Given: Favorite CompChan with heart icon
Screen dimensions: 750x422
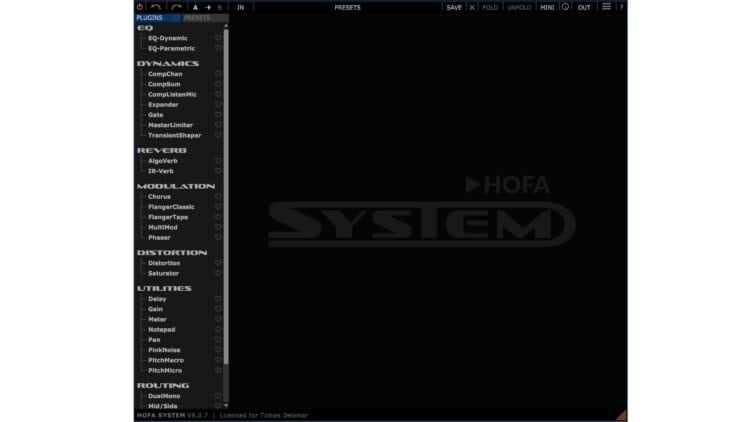Looking at the screenshot, I should click(218, 74).
